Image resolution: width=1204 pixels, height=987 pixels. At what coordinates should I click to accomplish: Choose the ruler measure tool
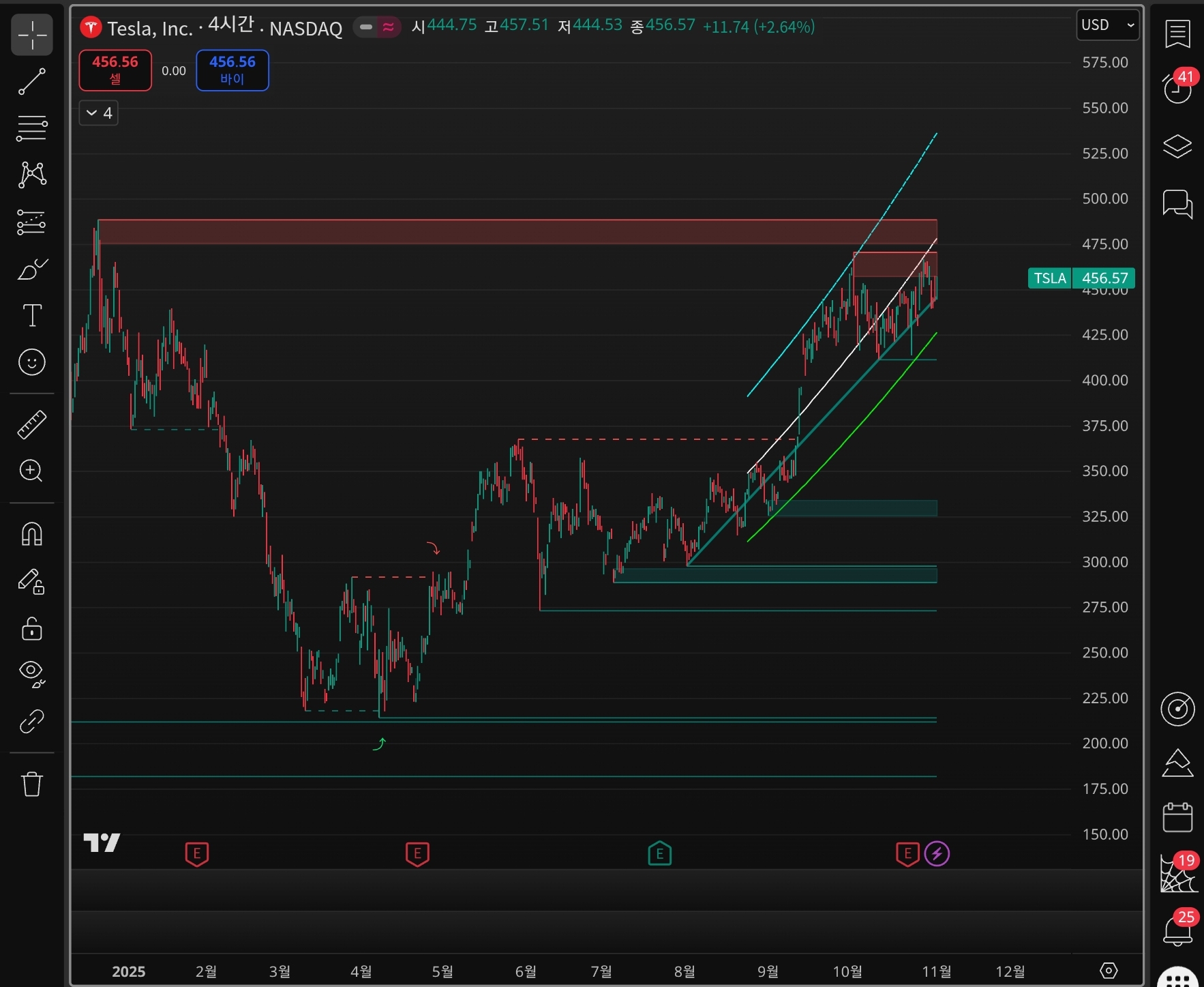(31, 424)
